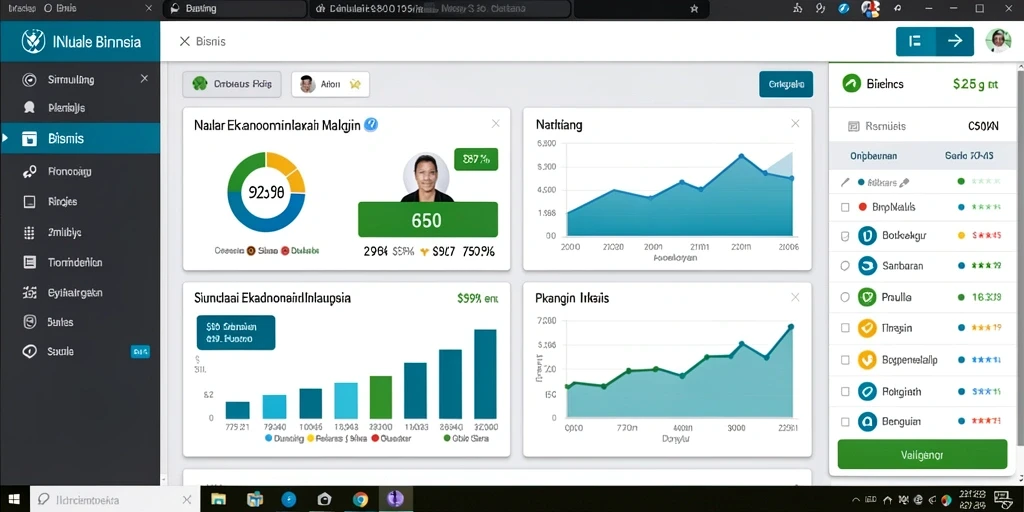This screenshot has width=1024, height=512.
Task: Expand the active Bismis sidebar arrow
Action: [5, 138]
